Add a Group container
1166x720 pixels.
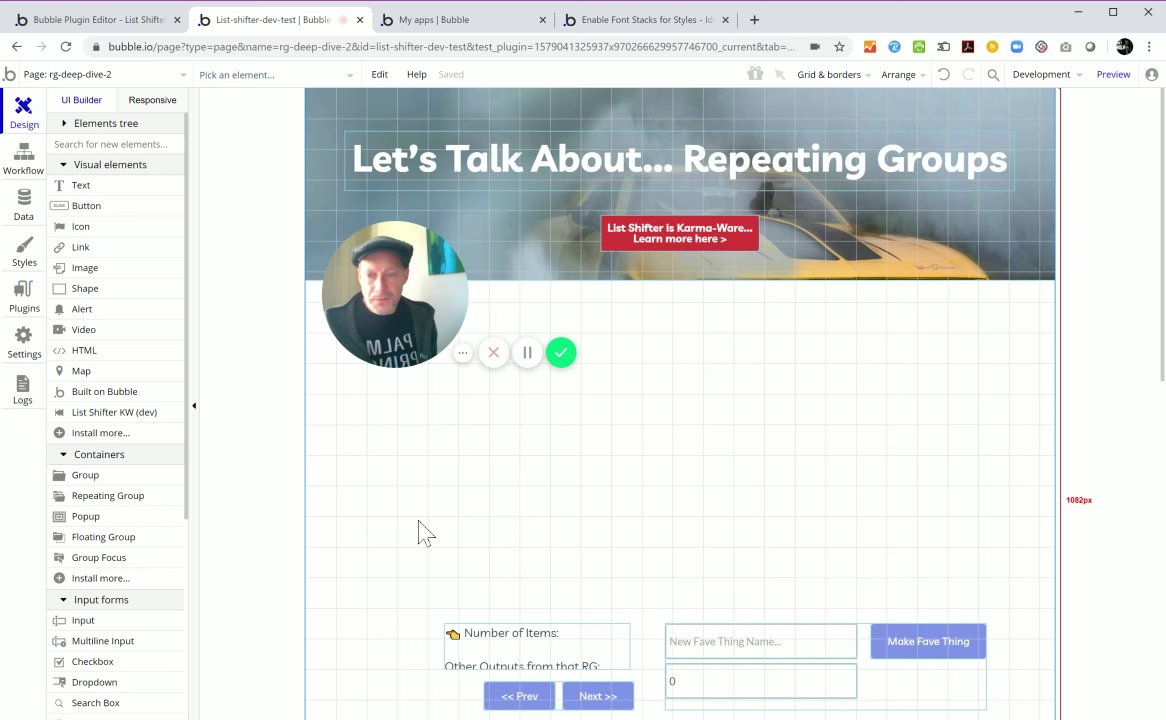tap(116, 475)
